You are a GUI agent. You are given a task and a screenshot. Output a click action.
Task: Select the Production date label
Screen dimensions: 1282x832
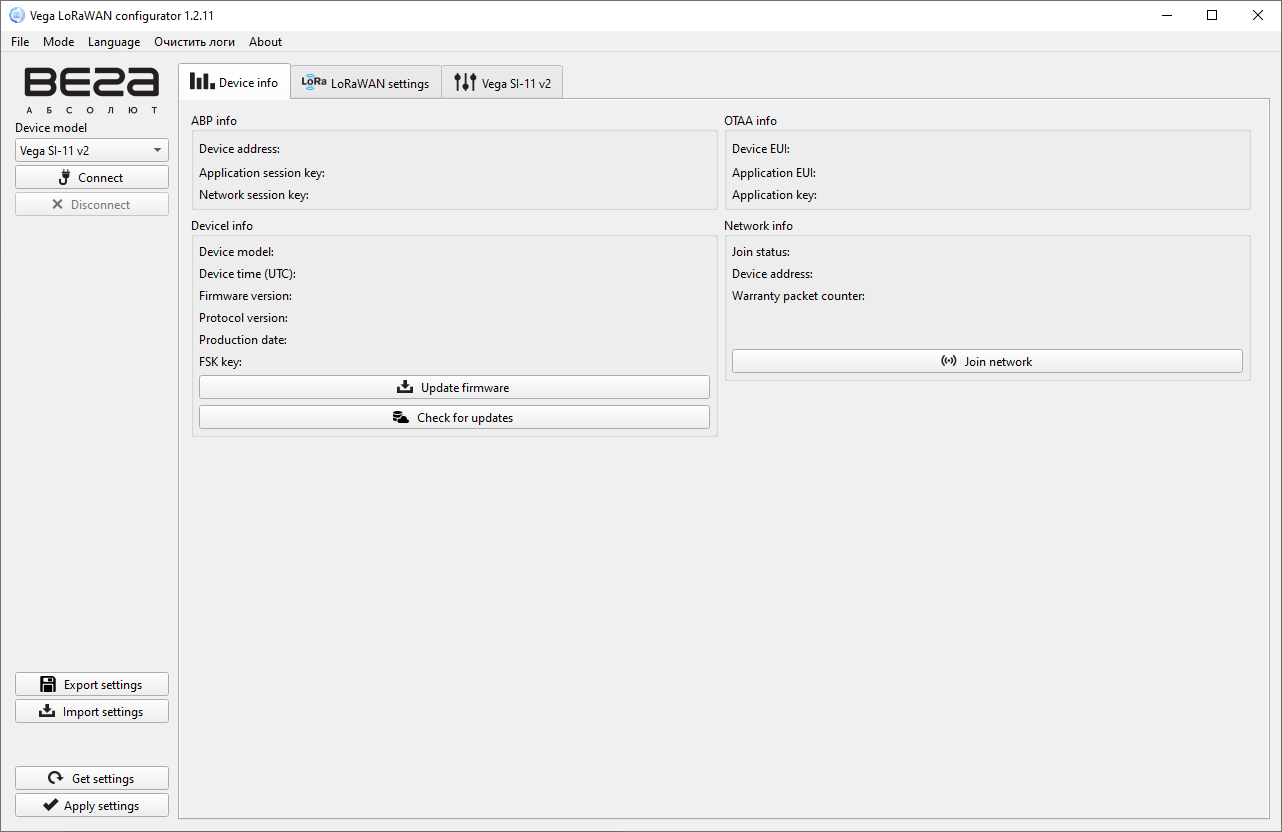[x=243, y=340]
